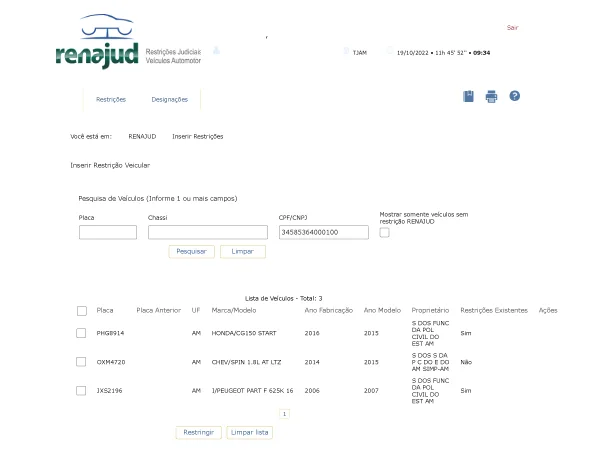Toggle show only vehicles without RENAJUD restriction
Viewport: 595px width, 450px height.
(x=384, y=233)
